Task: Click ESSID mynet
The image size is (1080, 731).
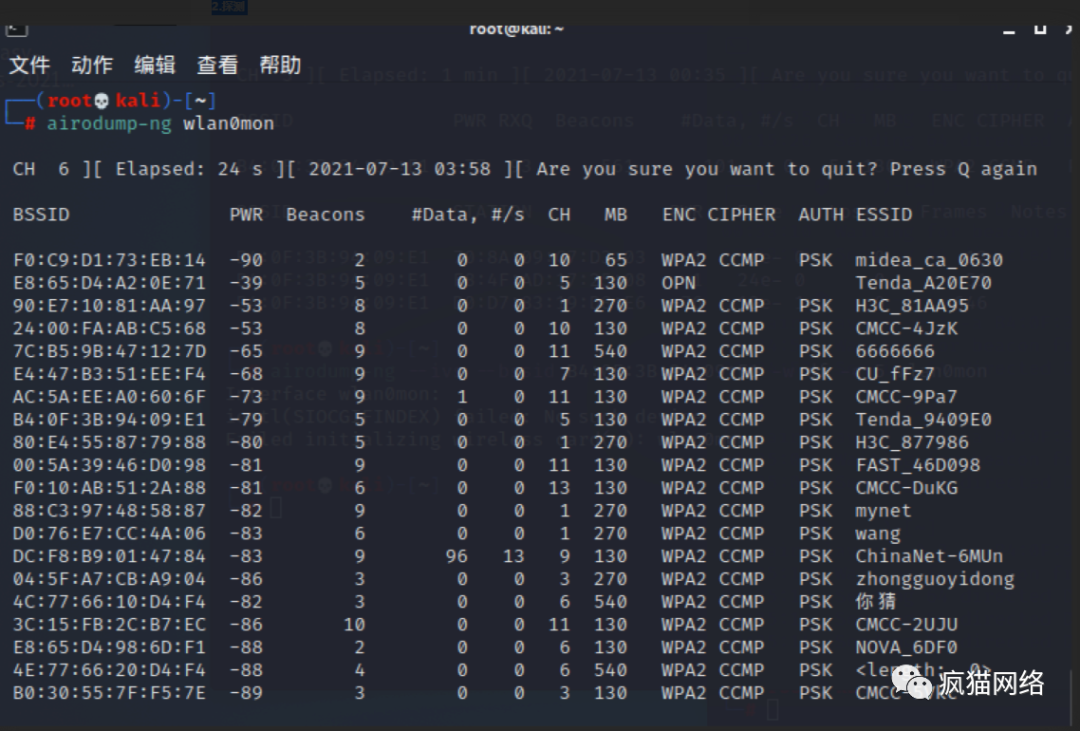Action: 883,511
